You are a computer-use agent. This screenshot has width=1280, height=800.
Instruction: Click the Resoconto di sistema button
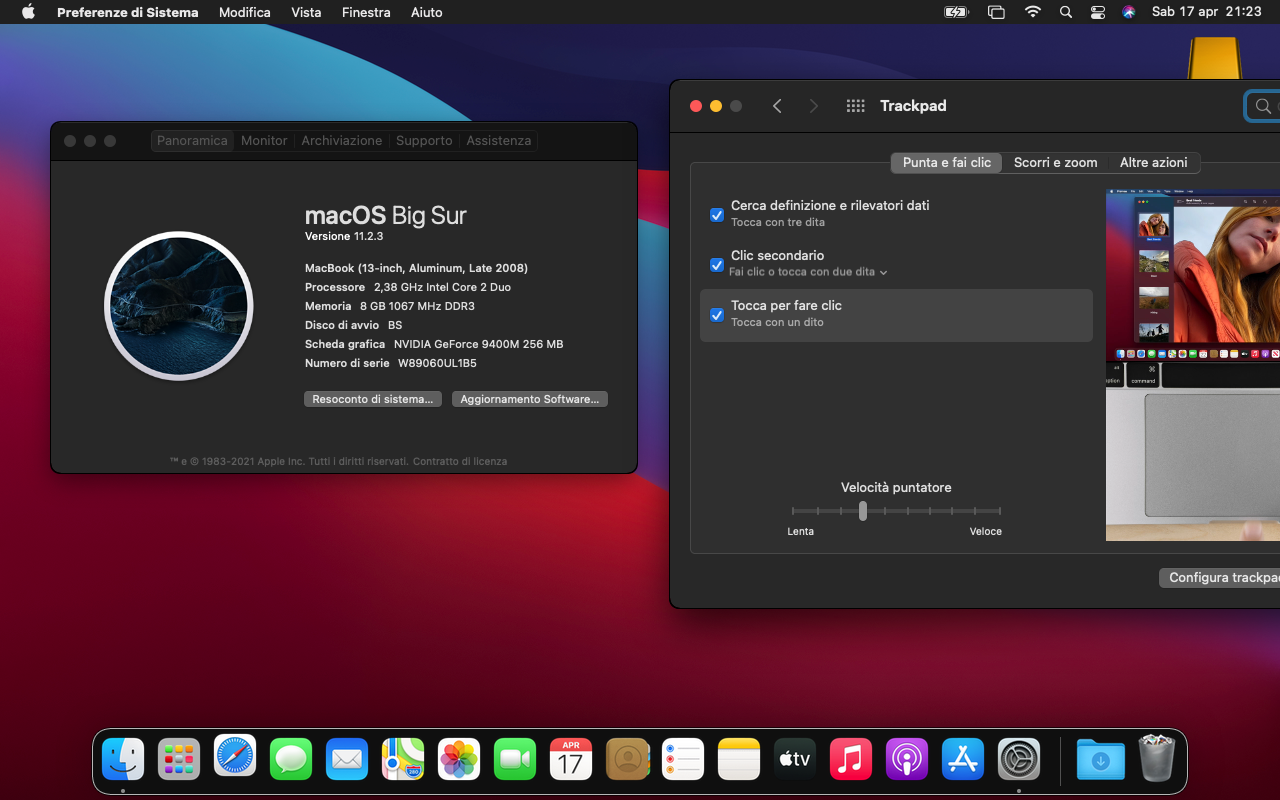tap(372, 398)
